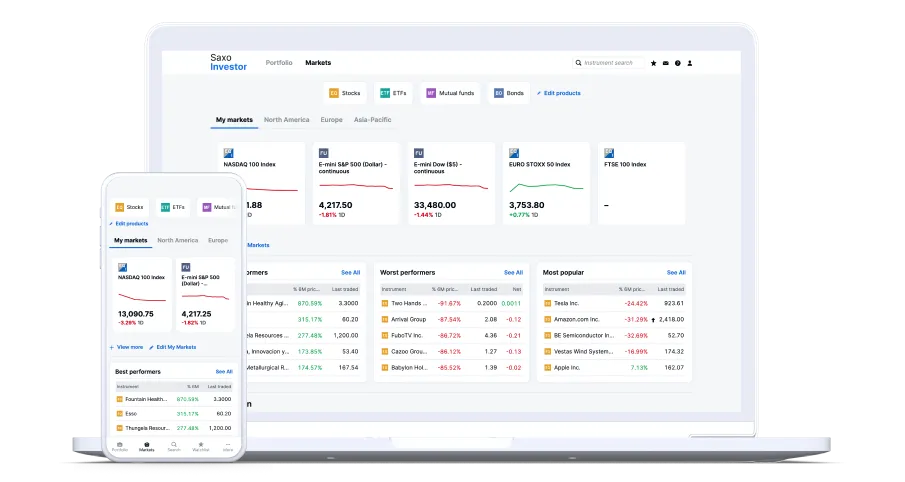Tap the Watchlist star in phone bottom bar
905x482 pixels.
201,446
